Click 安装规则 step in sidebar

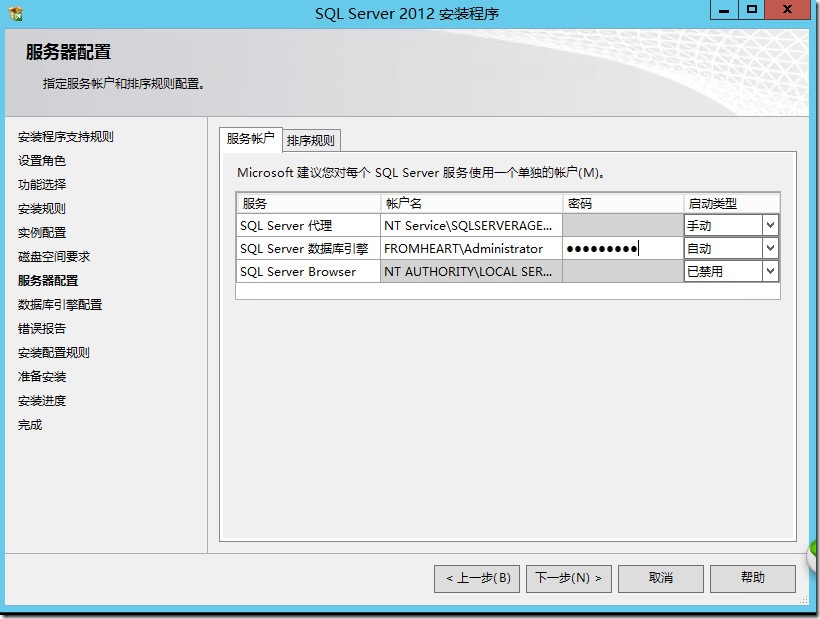click(x=42, y=209)
